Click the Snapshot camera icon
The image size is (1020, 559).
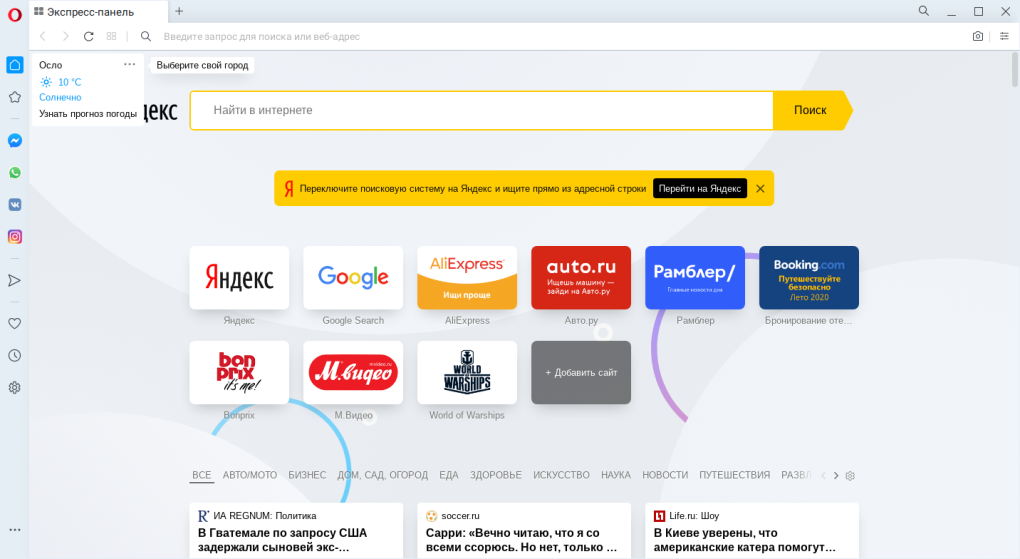[x=978, y=36]
